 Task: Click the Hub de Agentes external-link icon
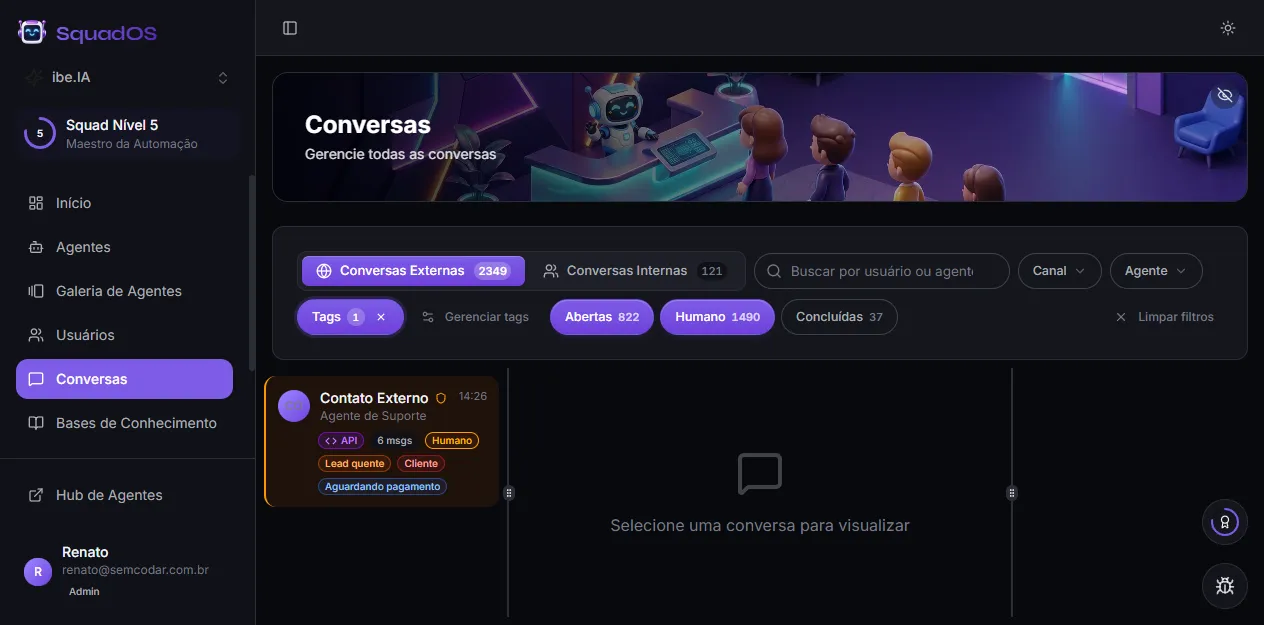point(36,495)
